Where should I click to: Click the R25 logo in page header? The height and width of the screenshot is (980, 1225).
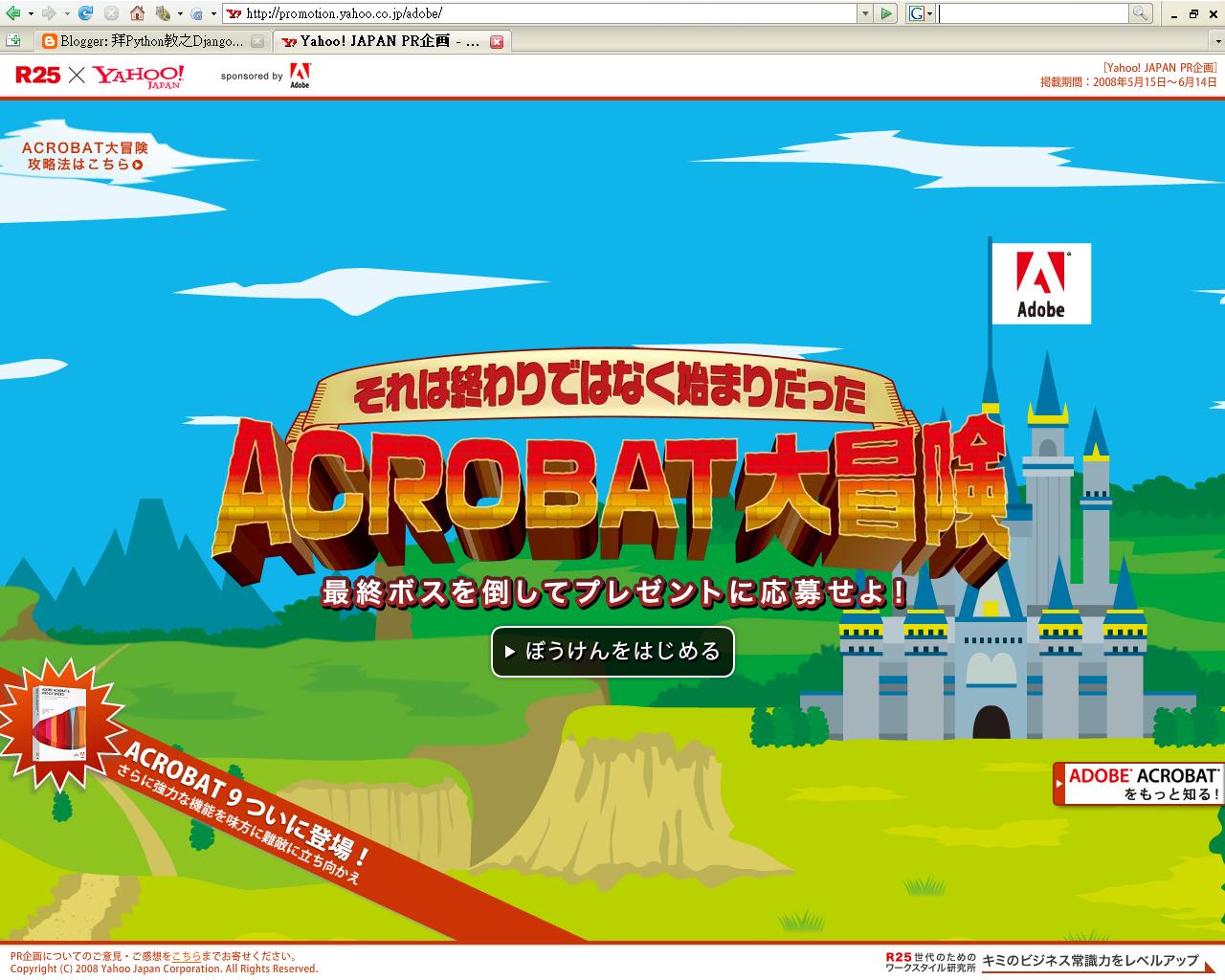click(37, 75)
